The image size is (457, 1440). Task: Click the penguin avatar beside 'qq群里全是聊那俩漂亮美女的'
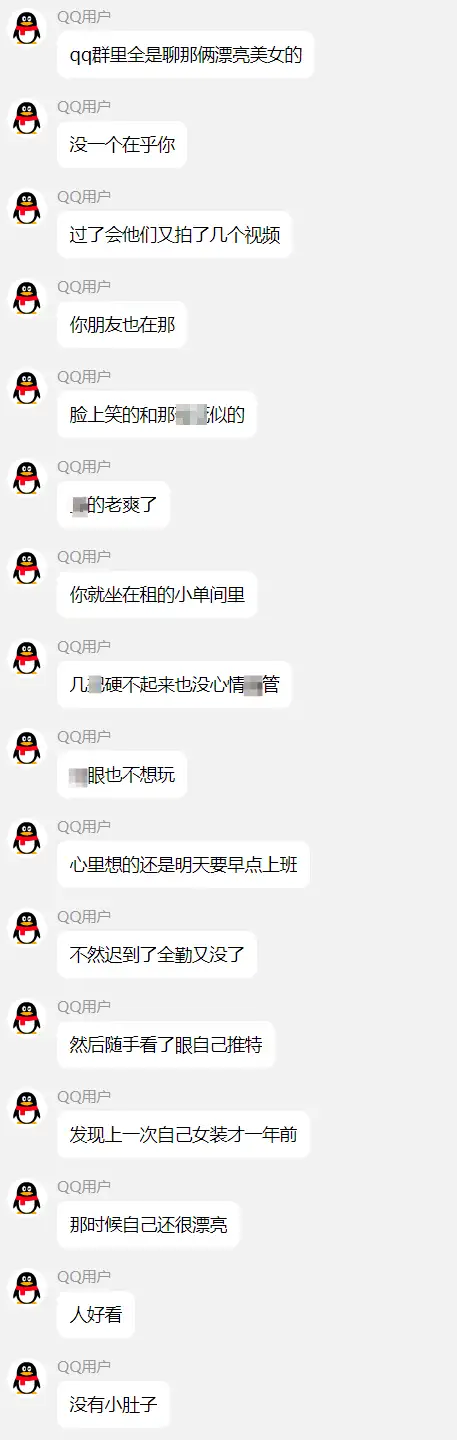(x=27, y=28)
